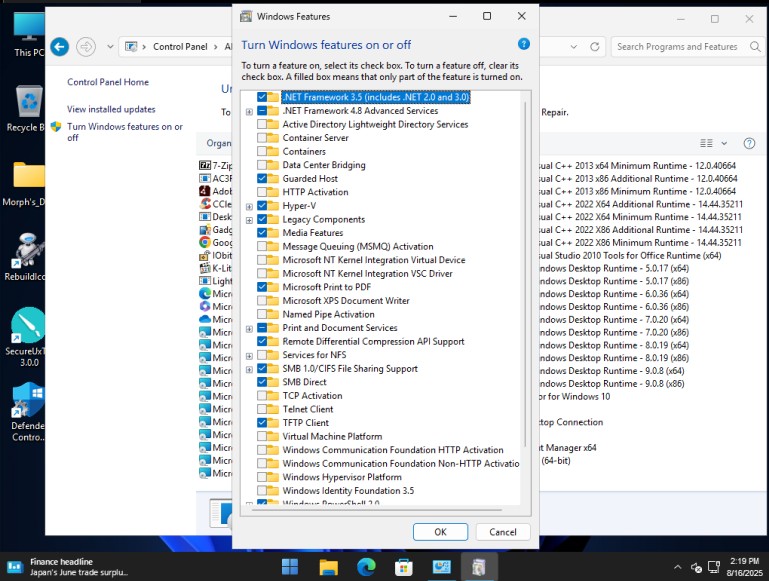
Task: Expand the Hyper-V tree node
Action: (x=249, y=206)
